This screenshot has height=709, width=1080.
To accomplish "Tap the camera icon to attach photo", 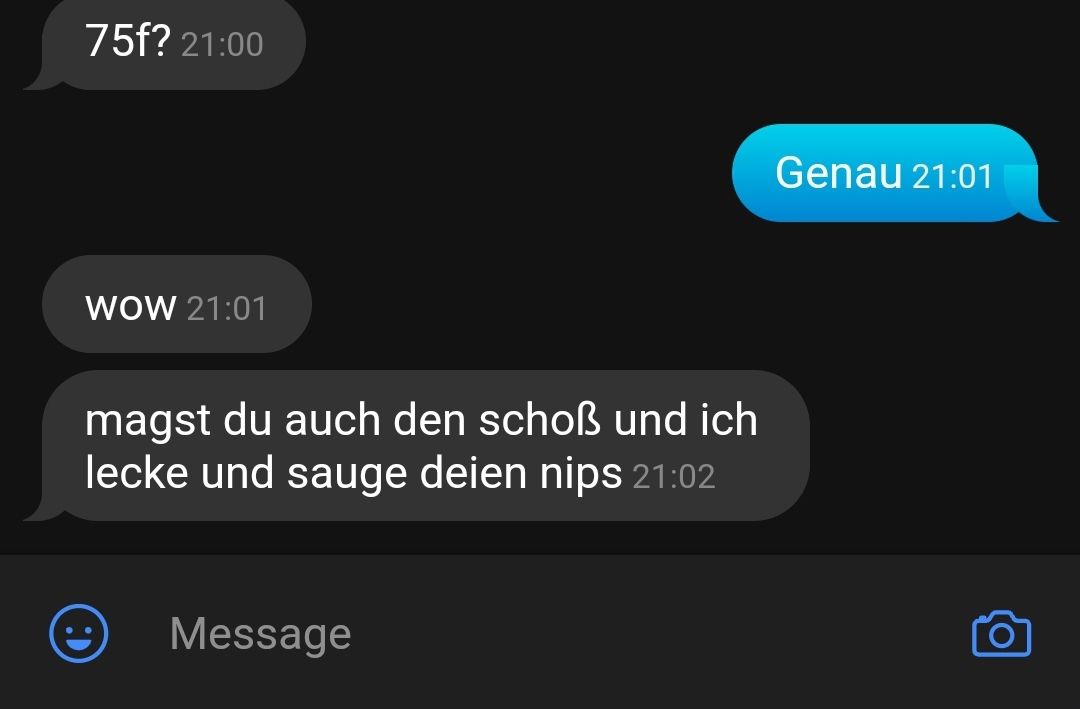I will coord(1001,633).
